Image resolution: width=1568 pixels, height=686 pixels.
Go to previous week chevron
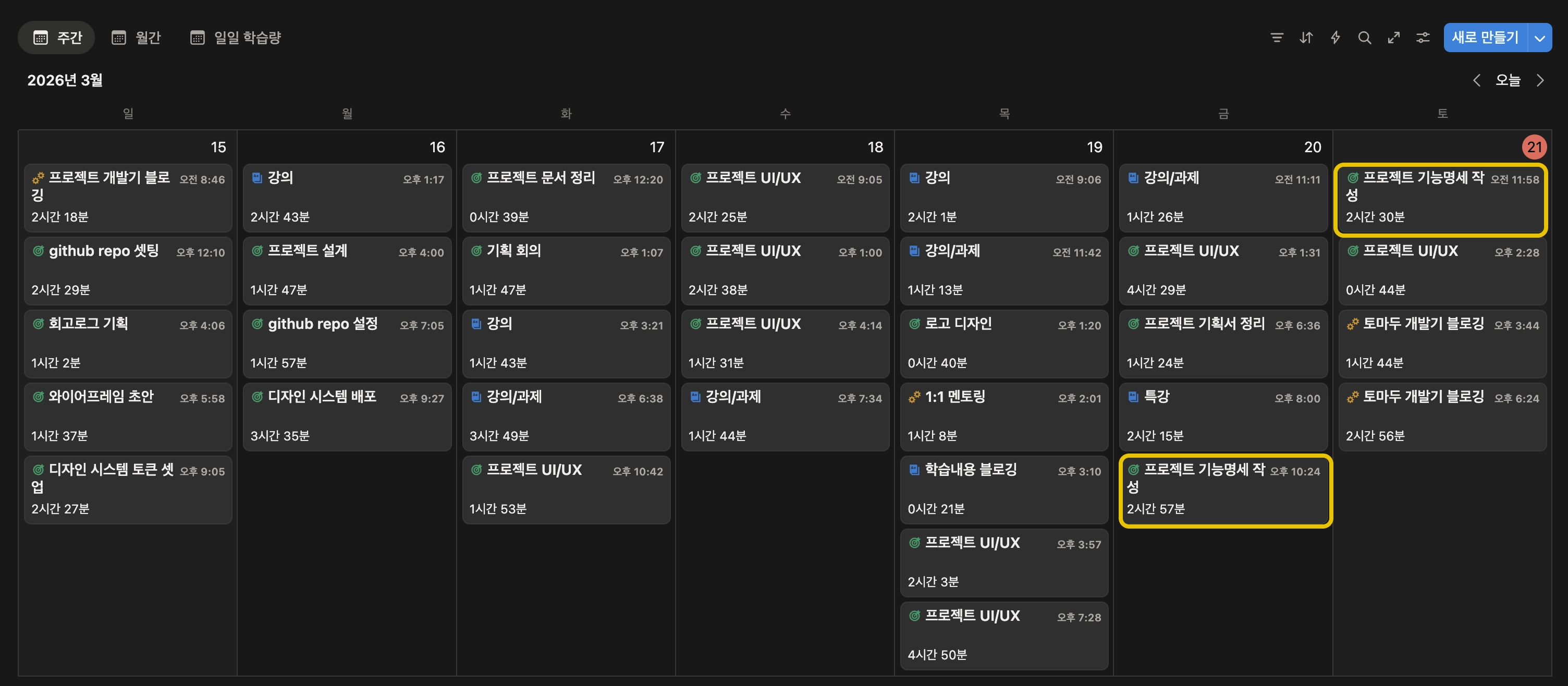(1476, 80)
